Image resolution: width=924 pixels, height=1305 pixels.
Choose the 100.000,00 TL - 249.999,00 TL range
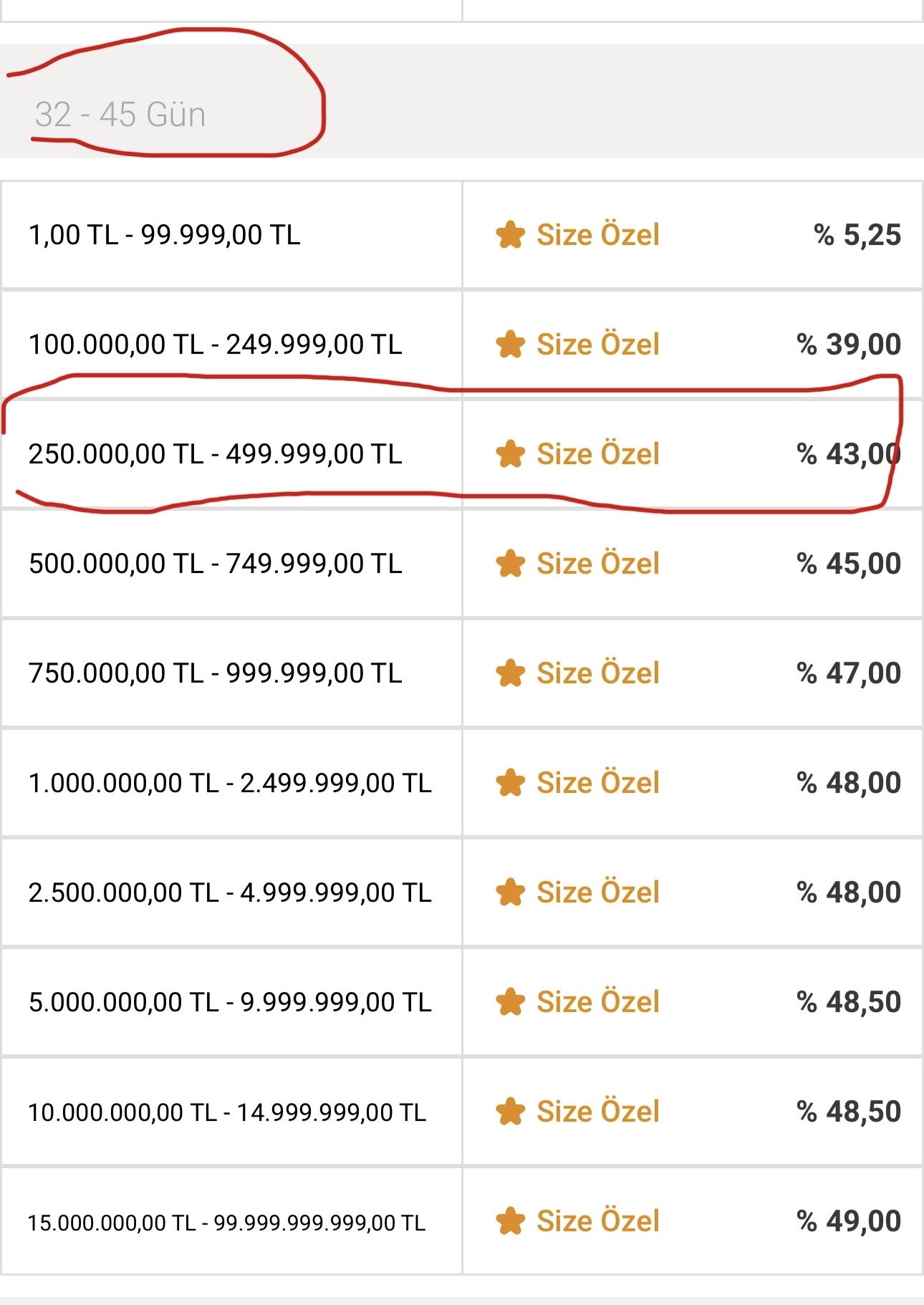(215, 345)
